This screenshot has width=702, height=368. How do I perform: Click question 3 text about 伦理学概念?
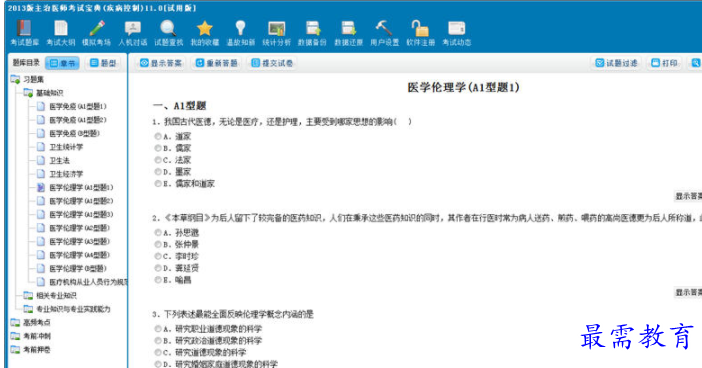pos(233,314)
